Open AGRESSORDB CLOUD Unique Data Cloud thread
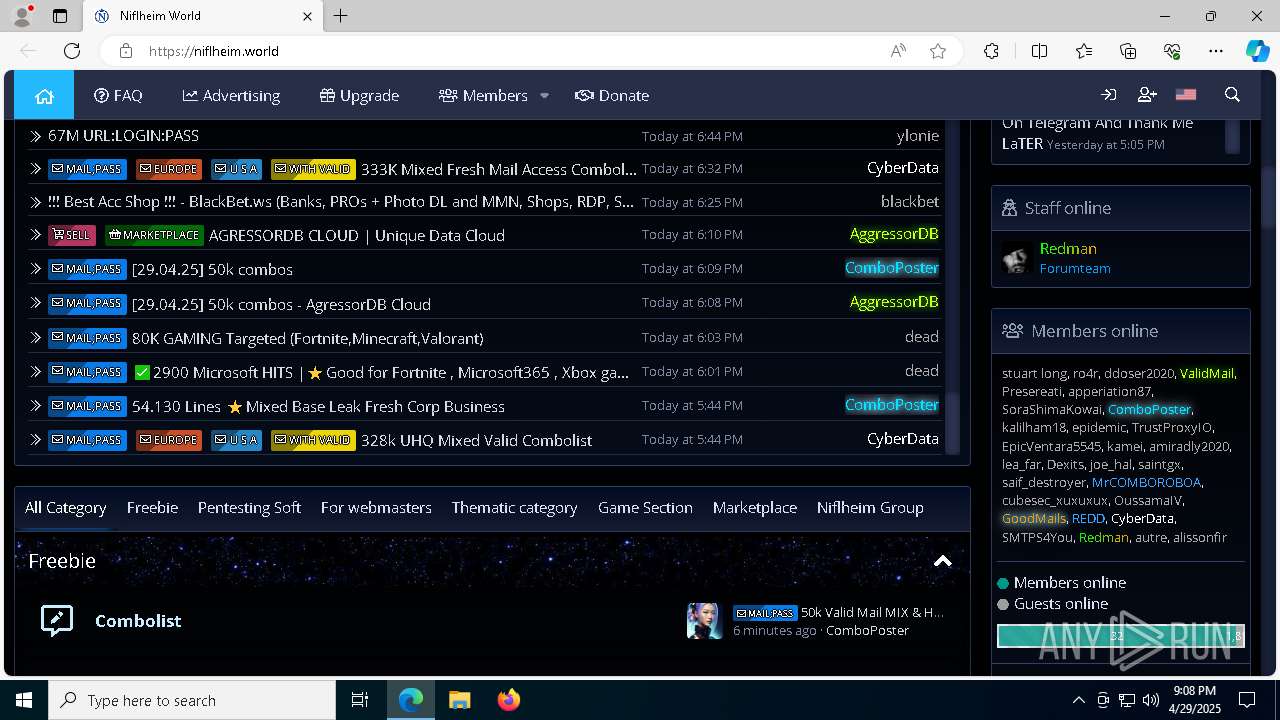Image resolution: width=1280 pixels, height=720 pixels. [357, 236]
